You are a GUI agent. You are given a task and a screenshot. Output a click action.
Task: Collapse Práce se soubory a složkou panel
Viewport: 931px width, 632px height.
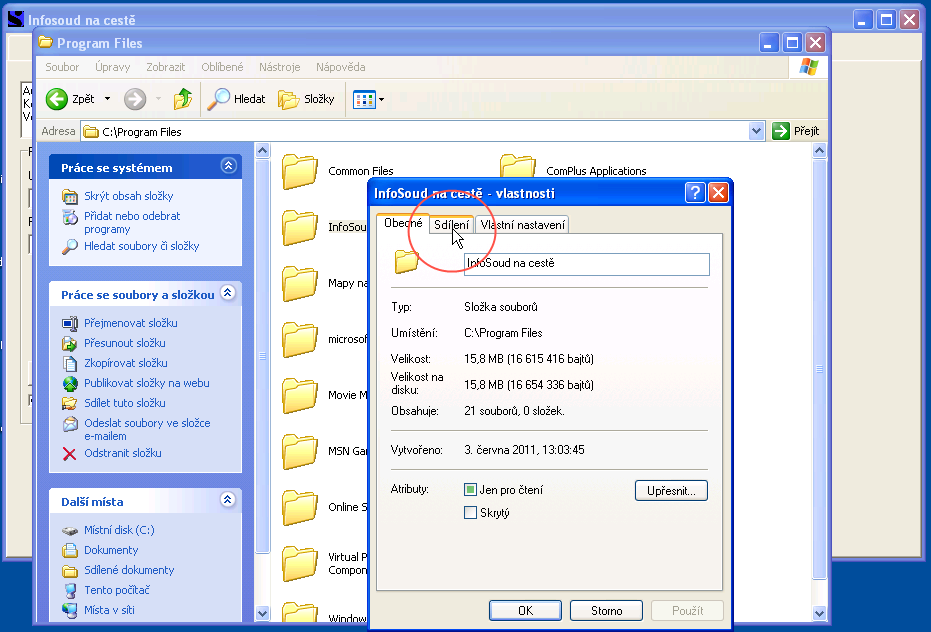click(x=228, y=293)
